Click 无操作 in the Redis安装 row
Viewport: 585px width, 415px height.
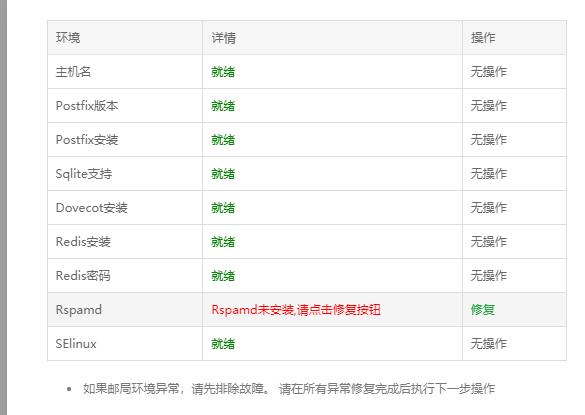pos(489,241)
